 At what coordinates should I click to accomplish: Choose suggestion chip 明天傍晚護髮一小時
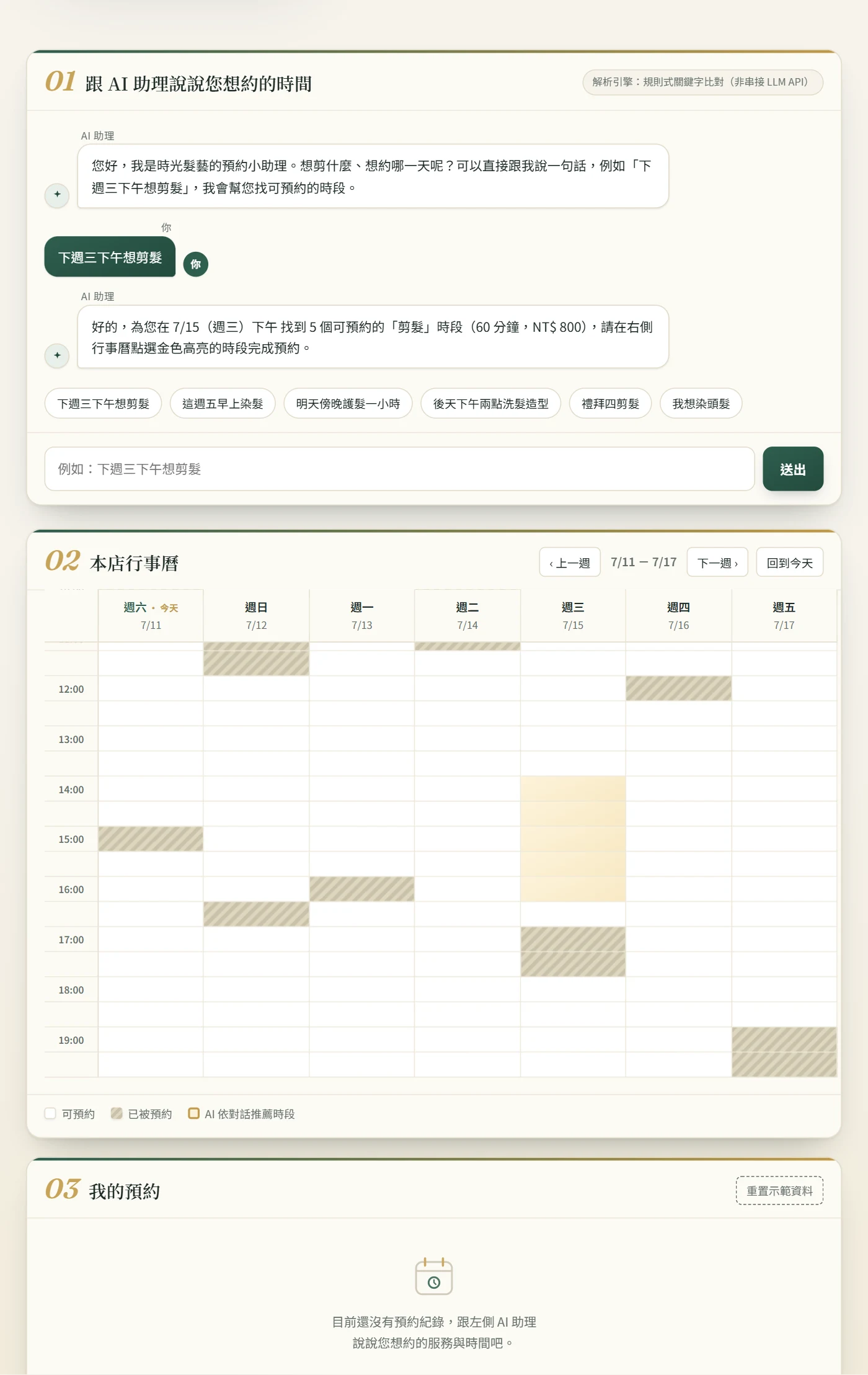(x=348, y=404)
